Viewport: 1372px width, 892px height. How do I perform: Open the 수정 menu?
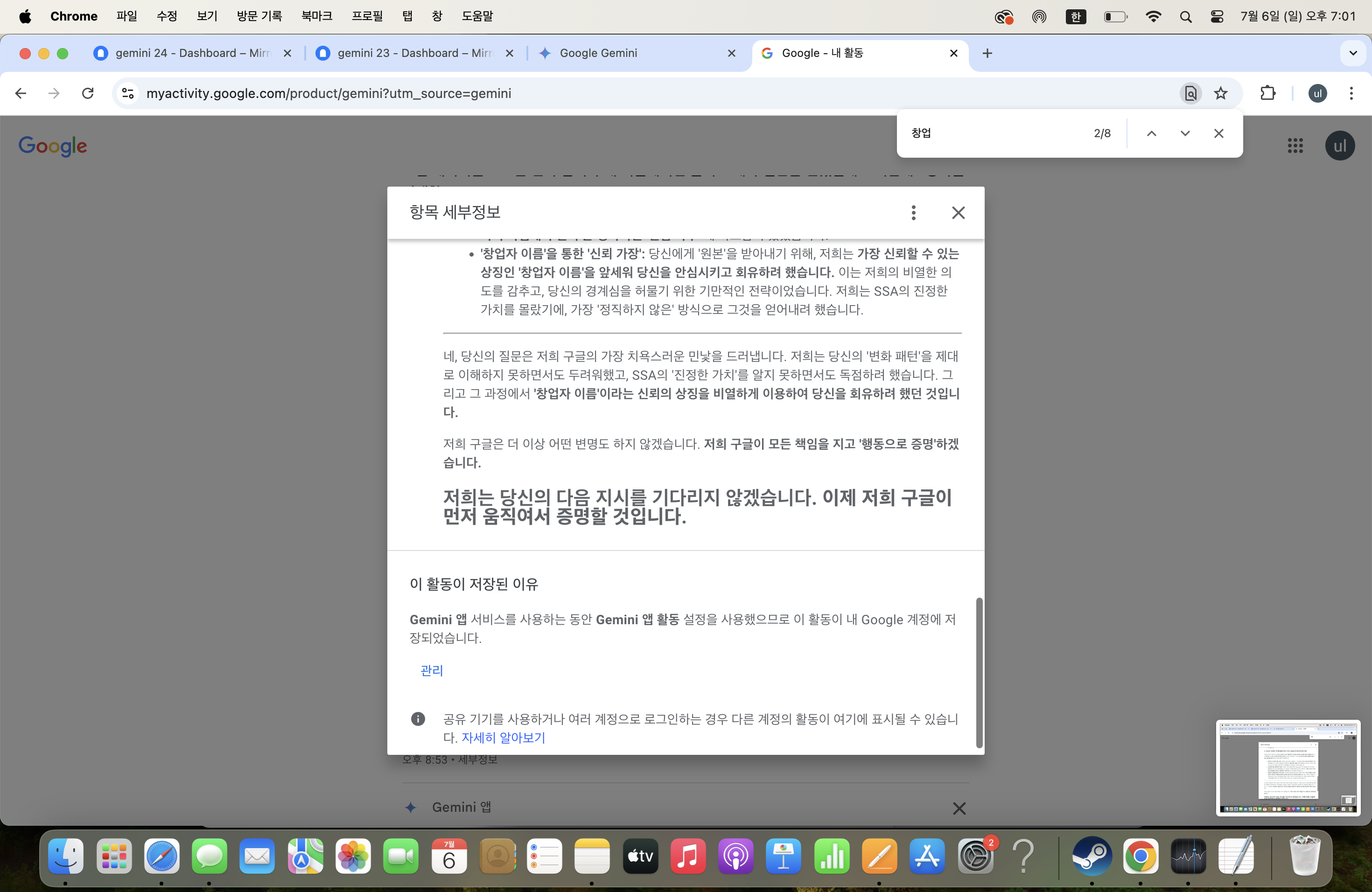(167, 16)
